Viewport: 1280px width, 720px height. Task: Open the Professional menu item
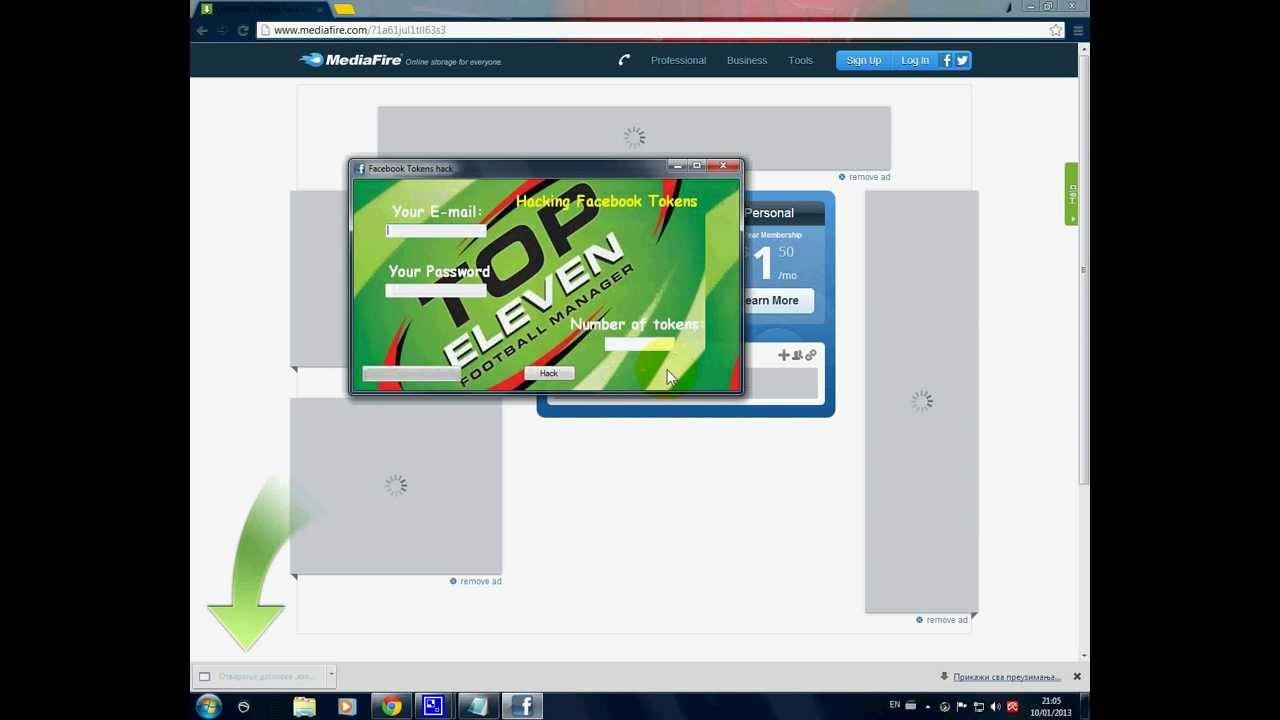(x=678, y=60)
